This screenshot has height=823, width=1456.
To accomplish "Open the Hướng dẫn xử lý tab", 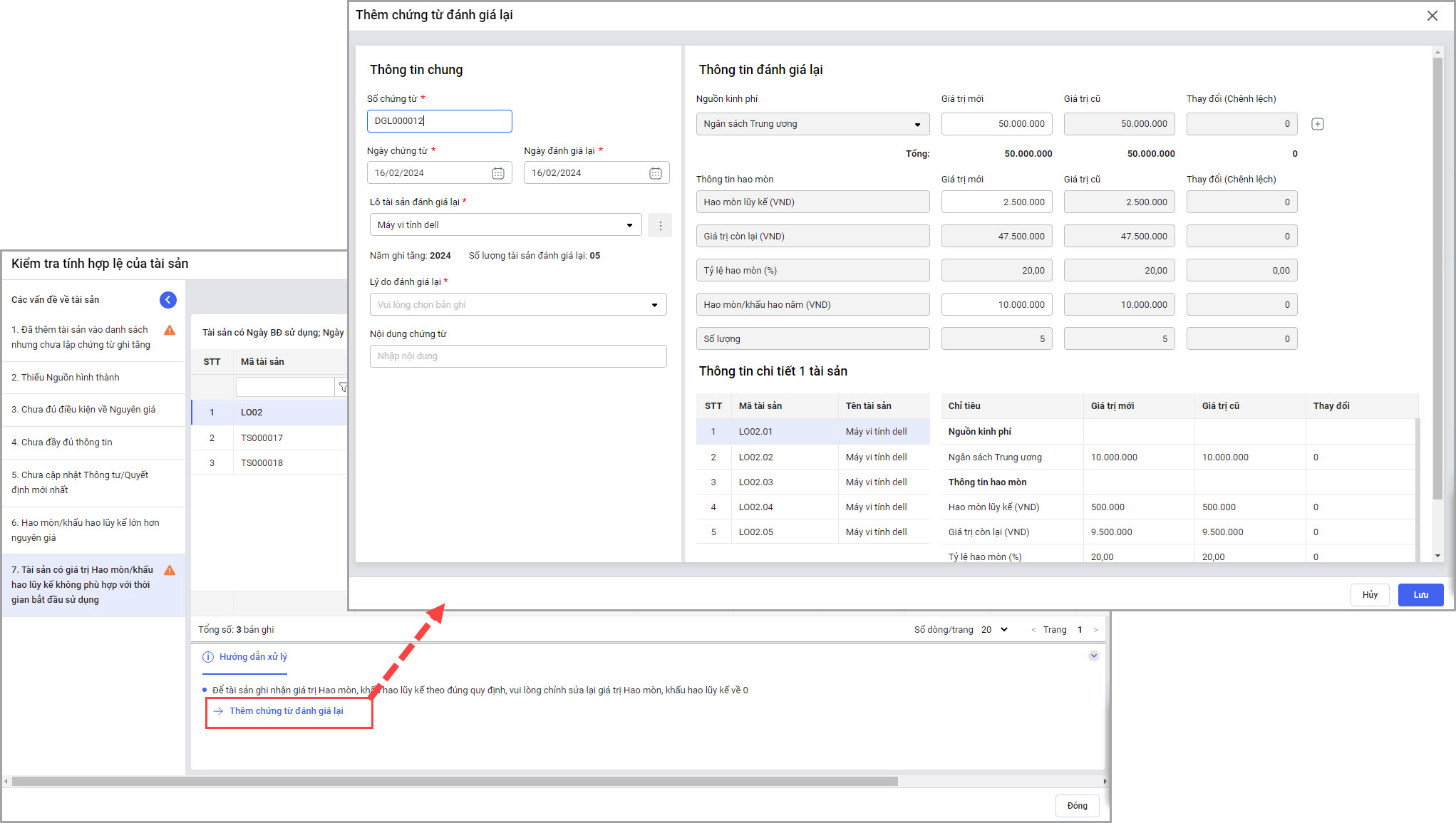I will click(252, 657).
